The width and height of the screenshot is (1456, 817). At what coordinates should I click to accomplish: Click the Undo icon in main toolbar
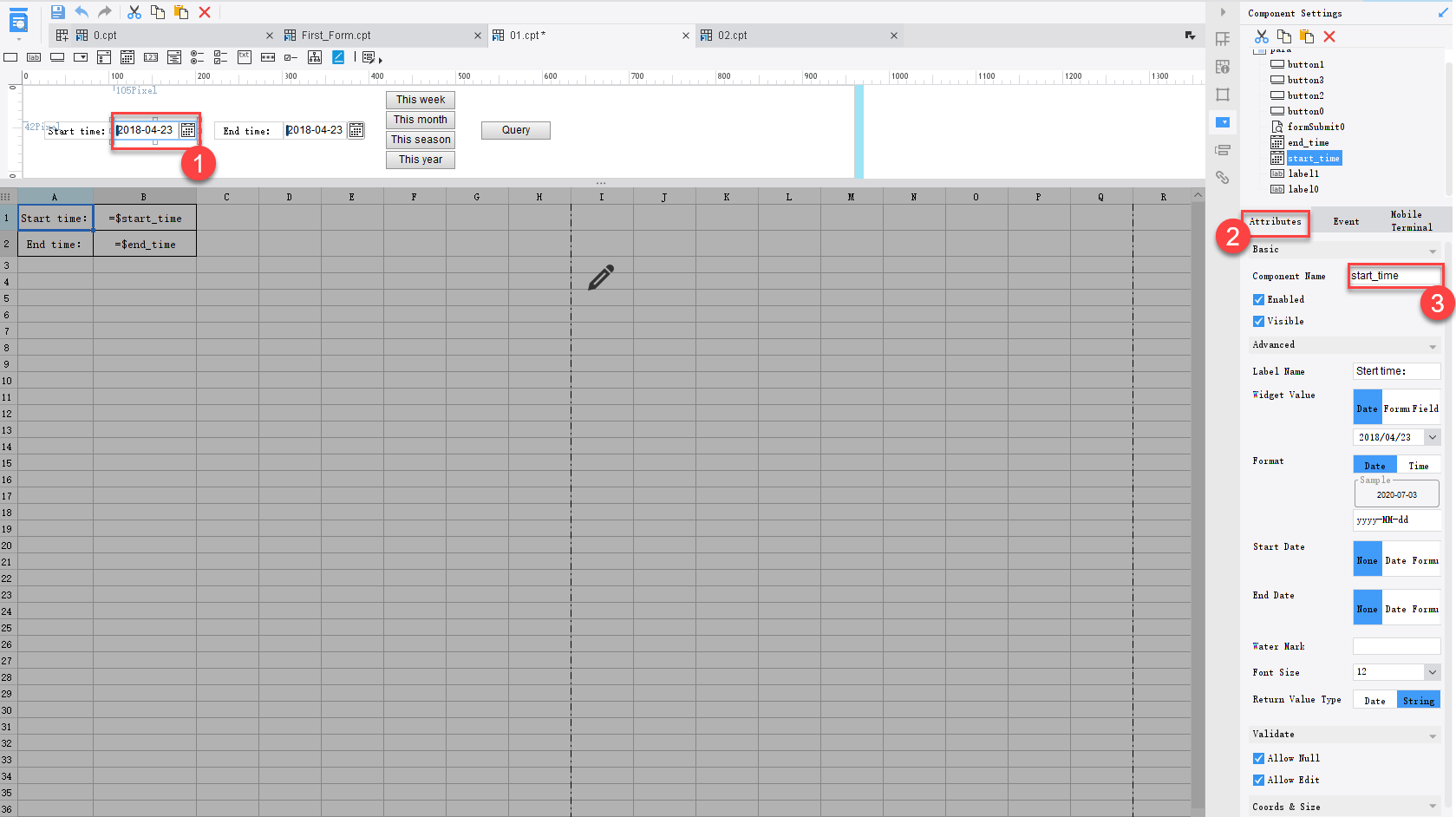pos(82,11)
